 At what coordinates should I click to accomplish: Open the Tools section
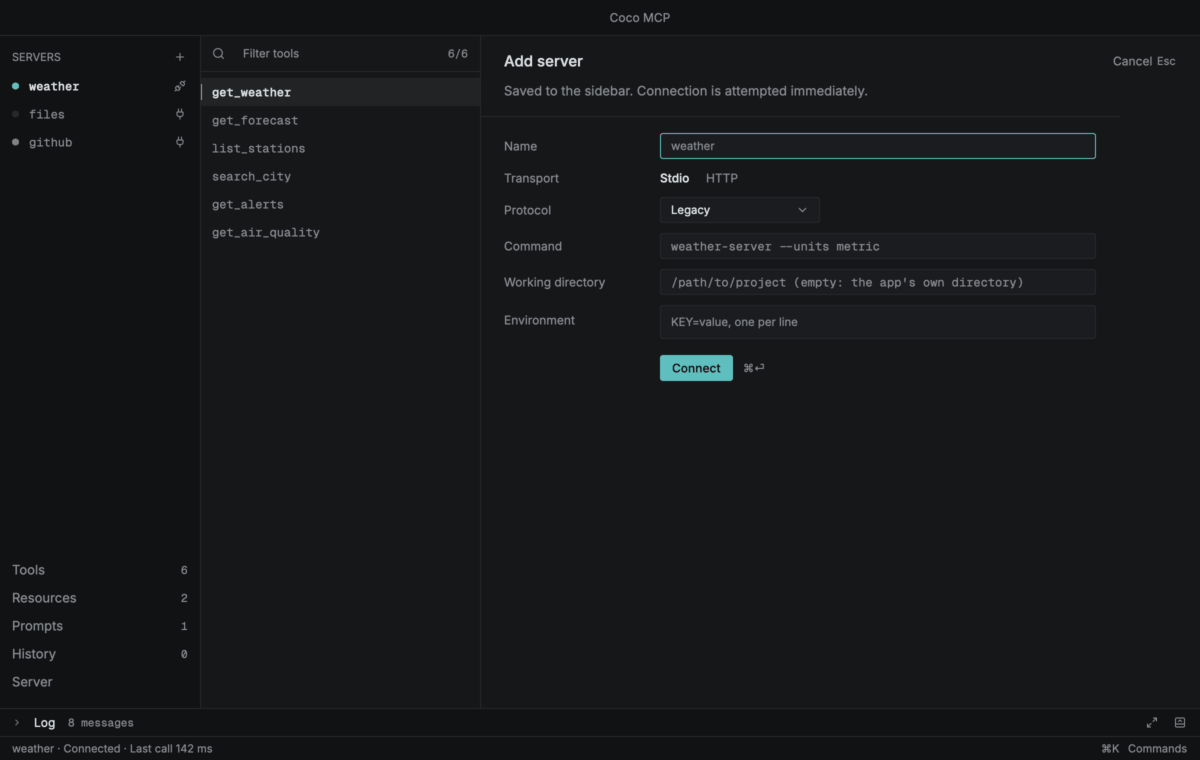point(100,570)
